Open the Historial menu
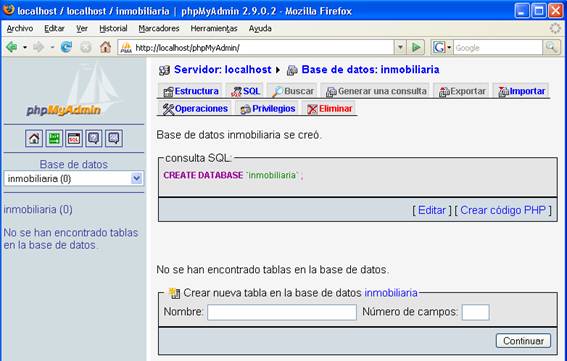567x361 pixels. click(114, 29)
